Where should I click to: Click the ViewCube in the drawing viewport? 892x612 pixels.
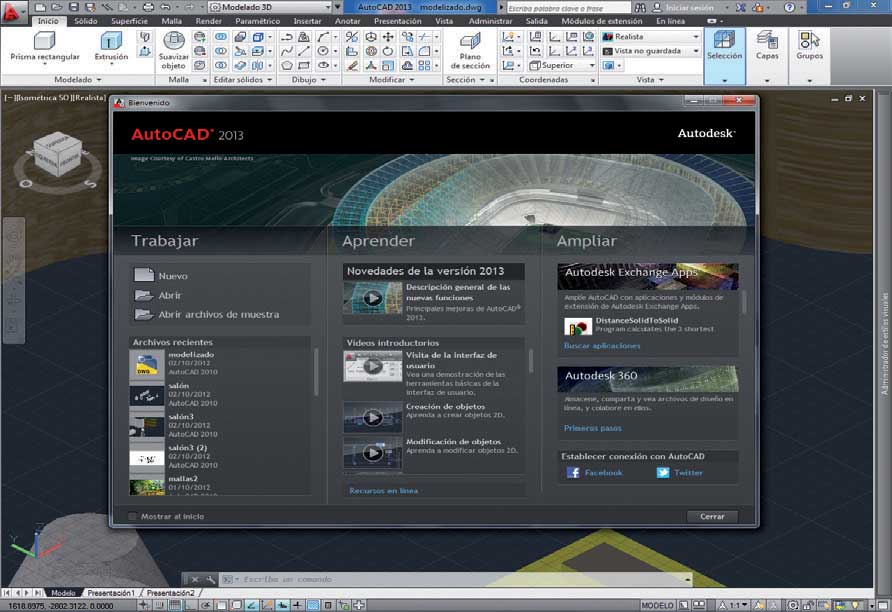pos(57,154)
